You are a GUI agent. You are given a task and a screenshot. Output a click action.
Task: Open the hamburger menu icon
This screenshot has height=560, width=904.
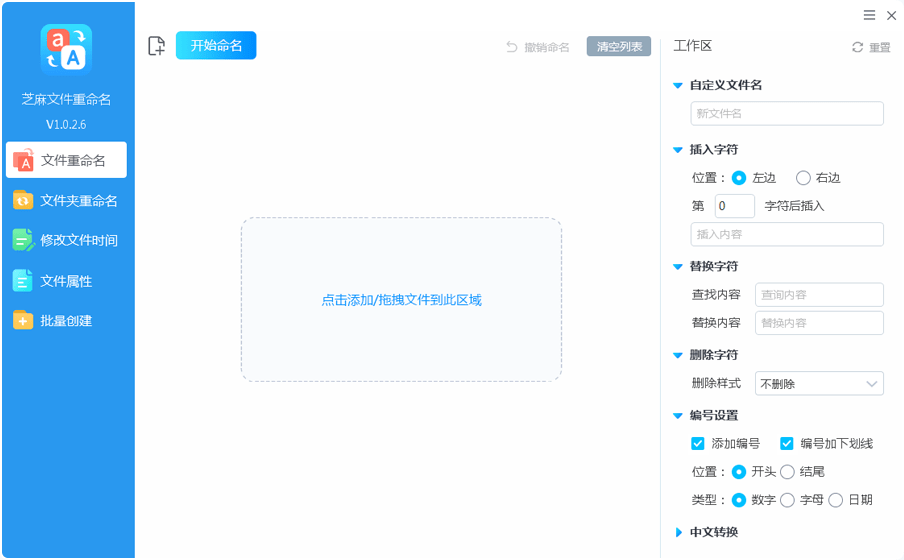pos(869,15)
